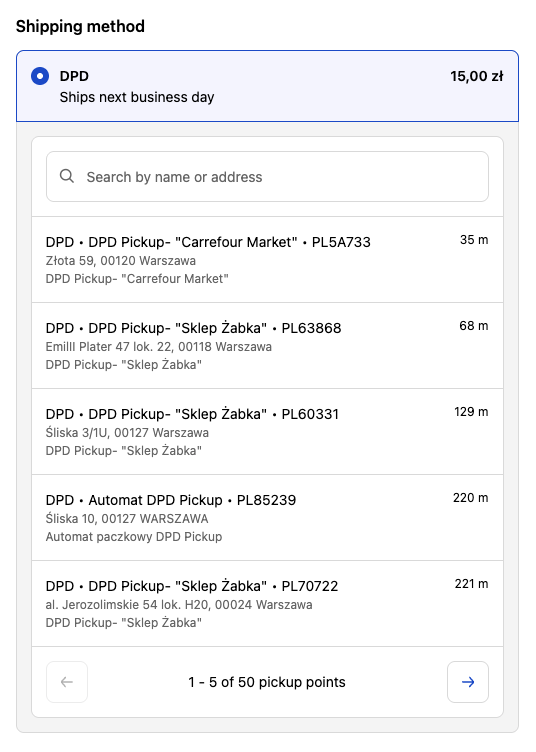The height and width of the screenshot is (752, 536).
Task: Click the previous page arrow button
Action: click(67, 682)
